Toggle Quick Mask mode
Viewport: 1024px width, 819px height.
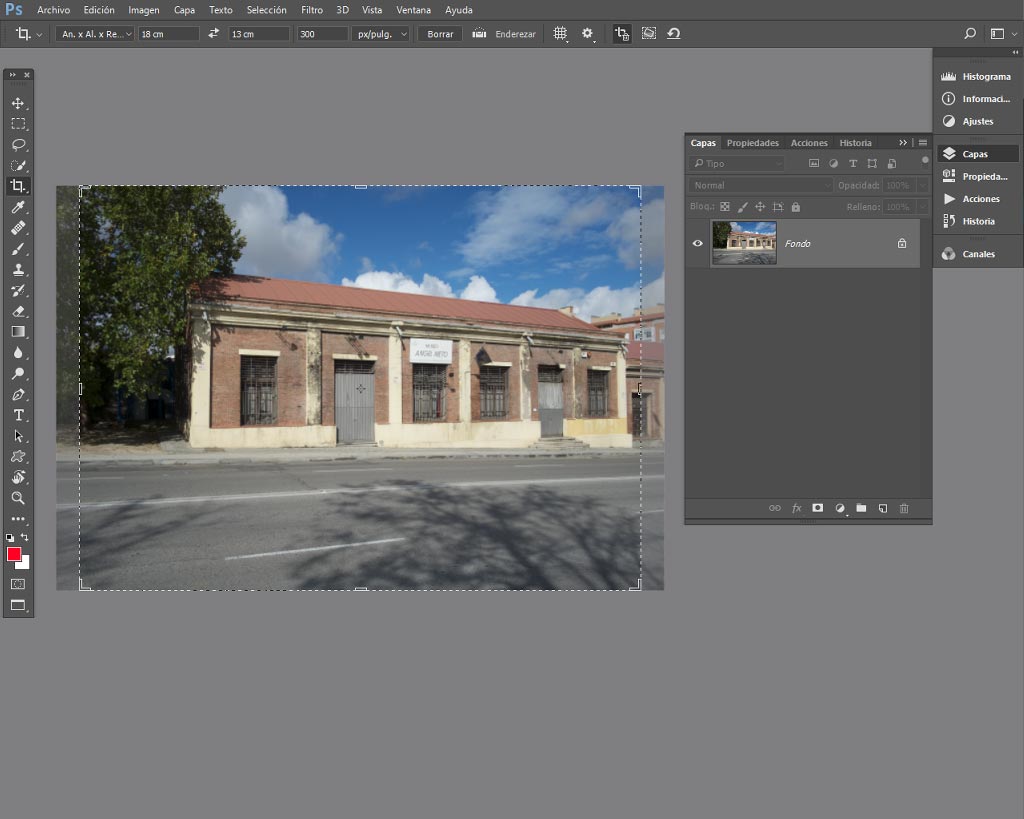[18, 584]
